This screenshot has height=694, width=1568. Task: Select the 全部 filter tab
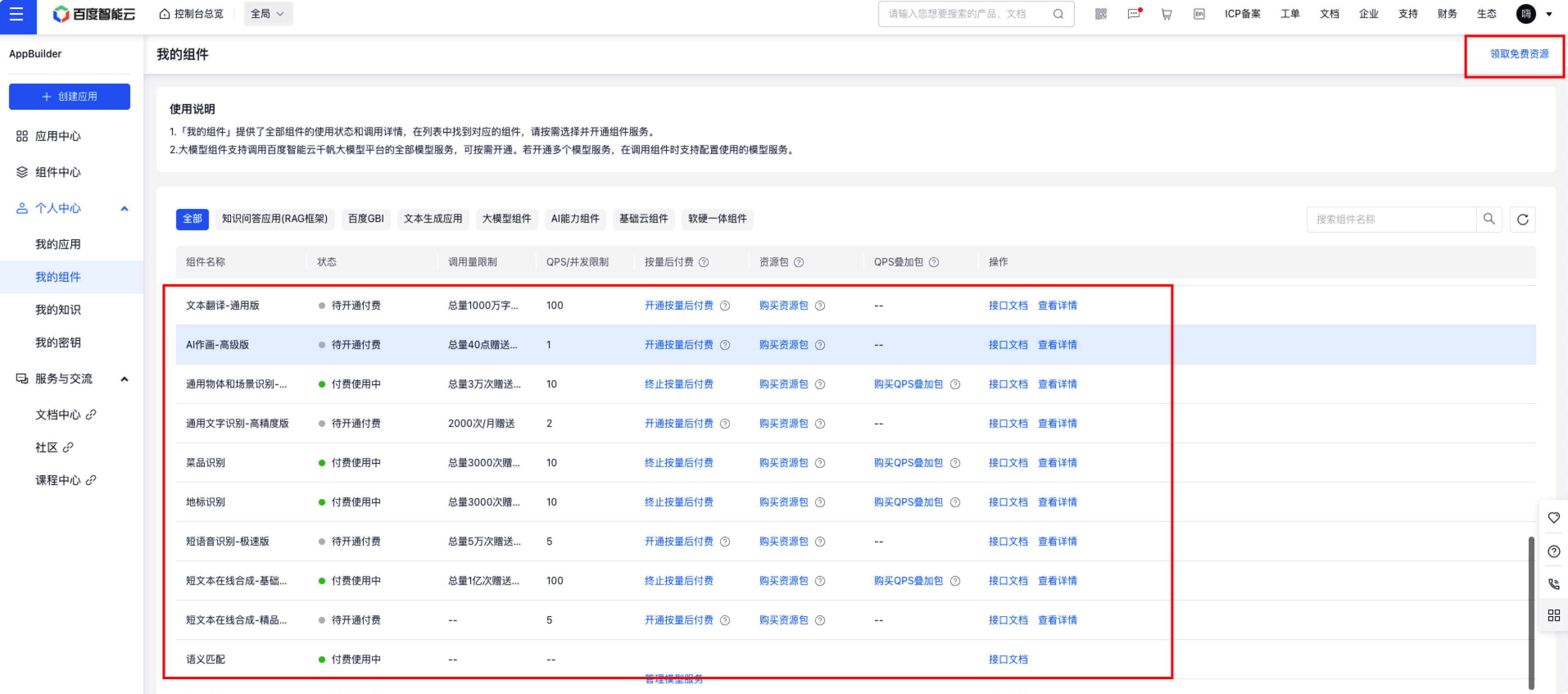tap(193, 219)
